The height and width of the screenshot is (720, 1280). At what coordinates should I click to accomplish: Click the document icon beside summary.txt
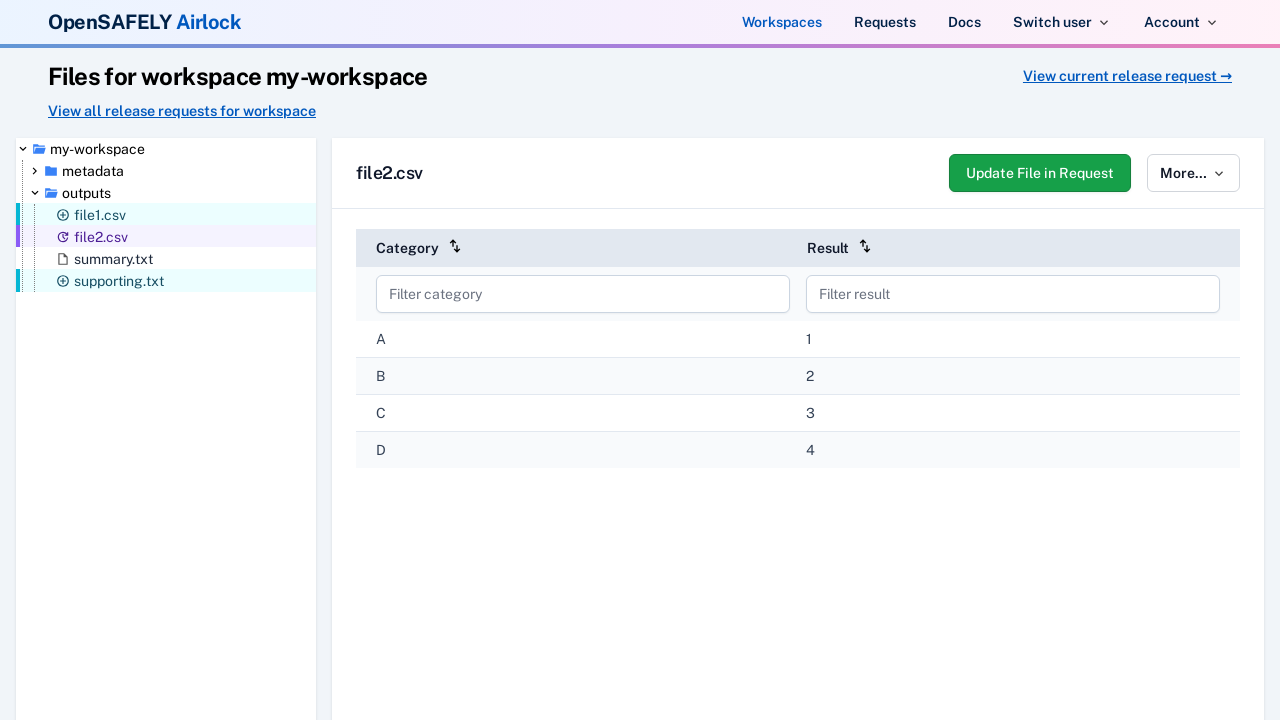63,259
